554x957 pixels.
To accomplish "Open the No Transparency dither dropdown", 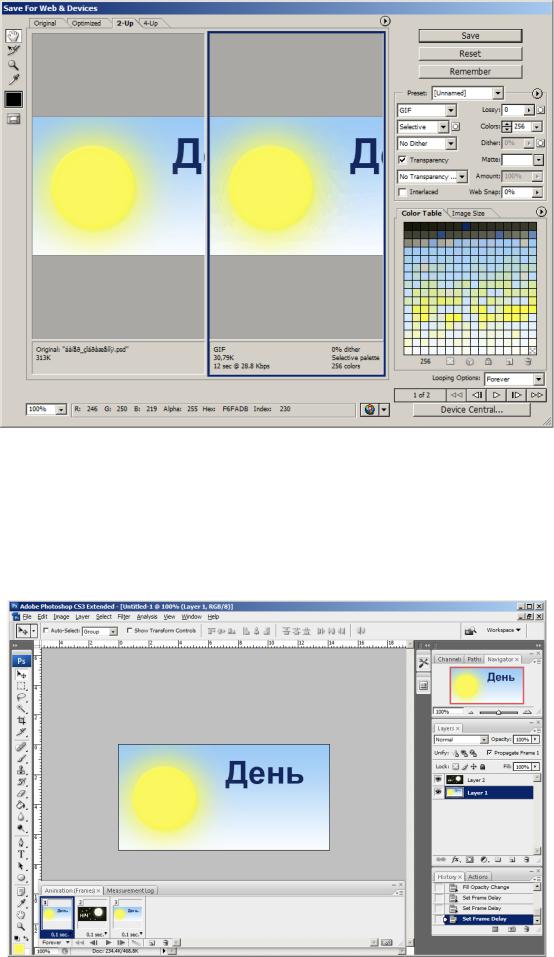I will pyautogui.click(x=433, y=176).
